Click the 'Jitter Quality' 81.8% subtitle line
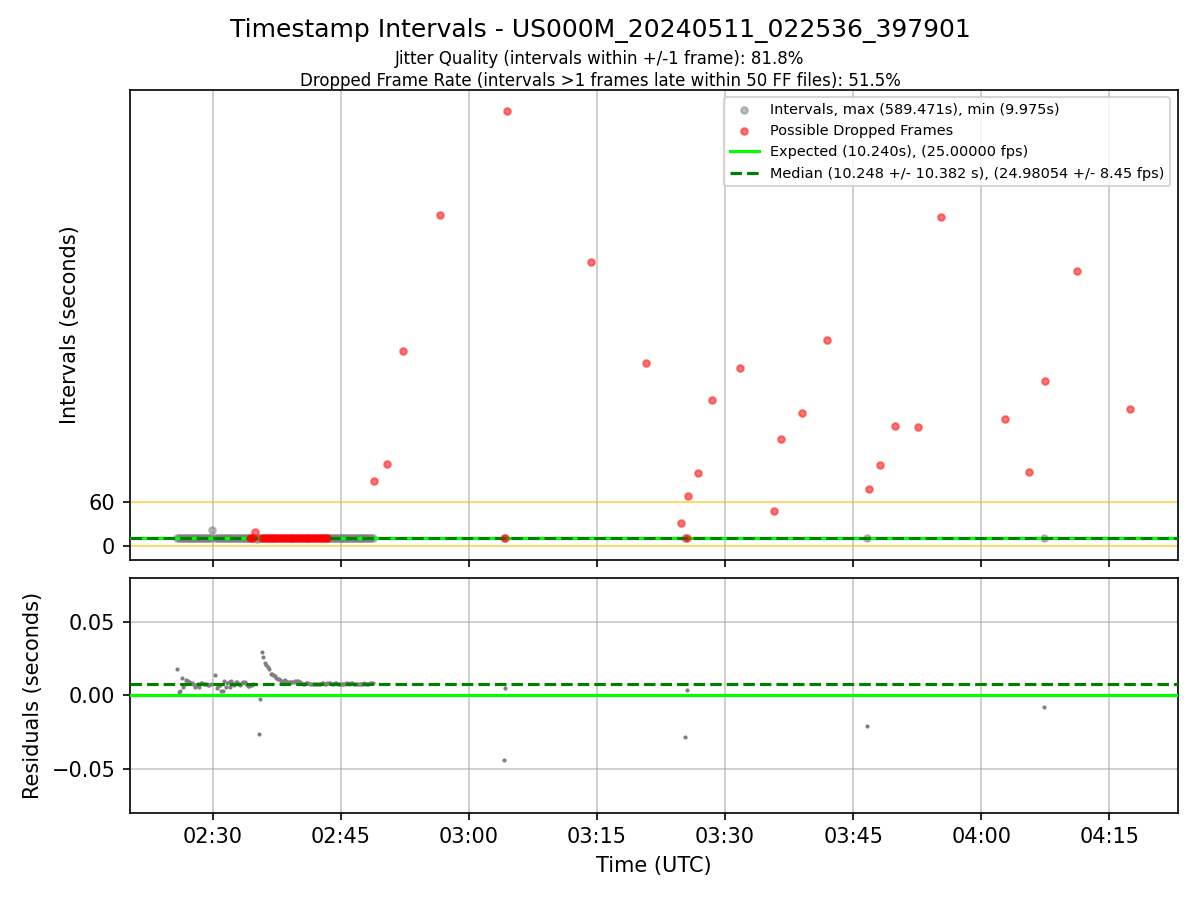Viewport: 1200px width, 900px height. pyautogui.click(x=599, y=58)
